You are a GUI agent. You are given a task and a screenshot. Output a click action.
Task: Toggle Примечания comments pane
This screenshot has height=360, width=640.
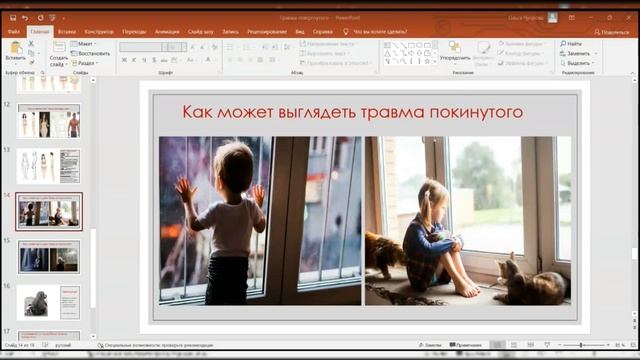(466, 345)
